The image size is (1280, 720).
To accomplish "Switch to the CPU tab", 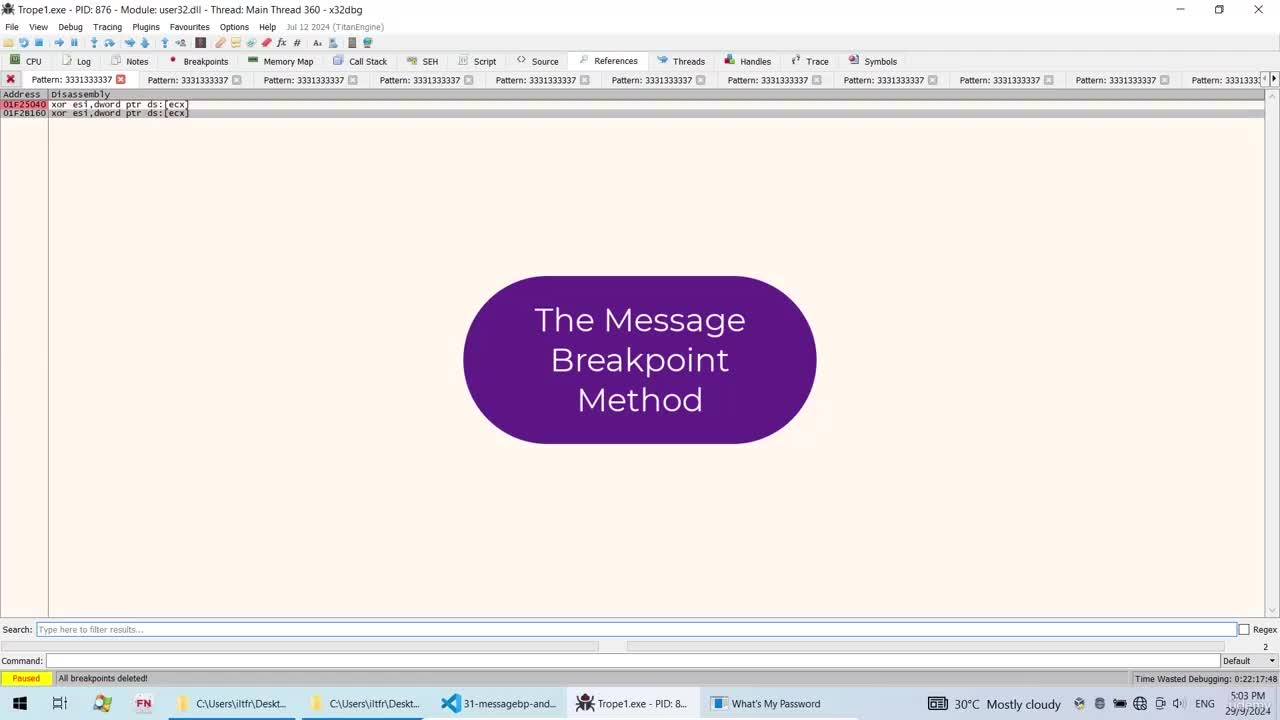I will (x=26, y=61).
